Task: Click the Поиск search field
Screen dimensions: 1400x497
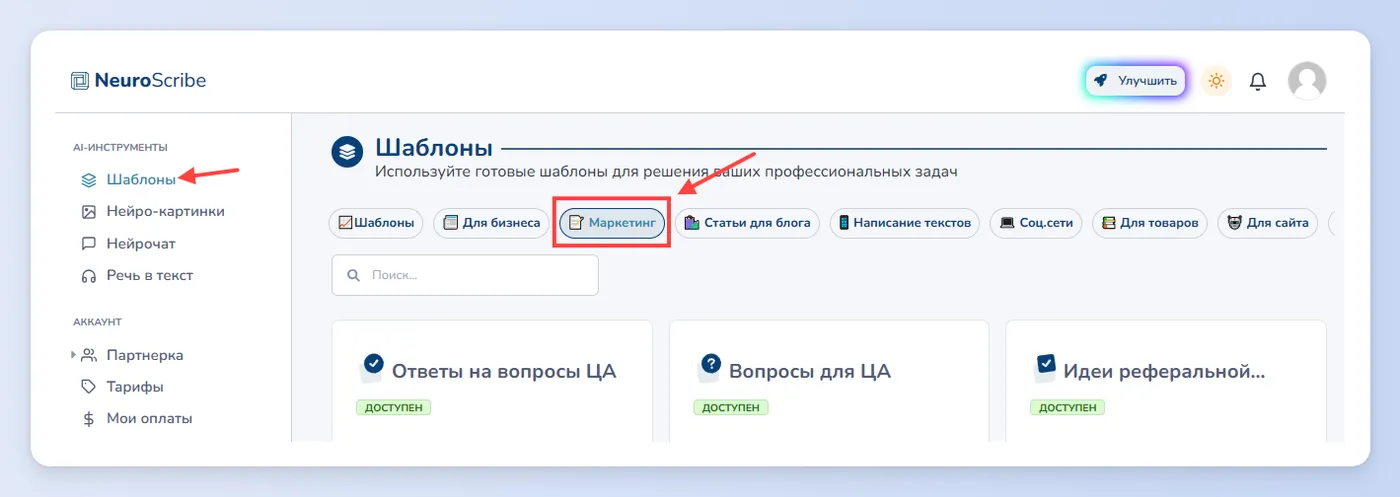Action: 465,275
